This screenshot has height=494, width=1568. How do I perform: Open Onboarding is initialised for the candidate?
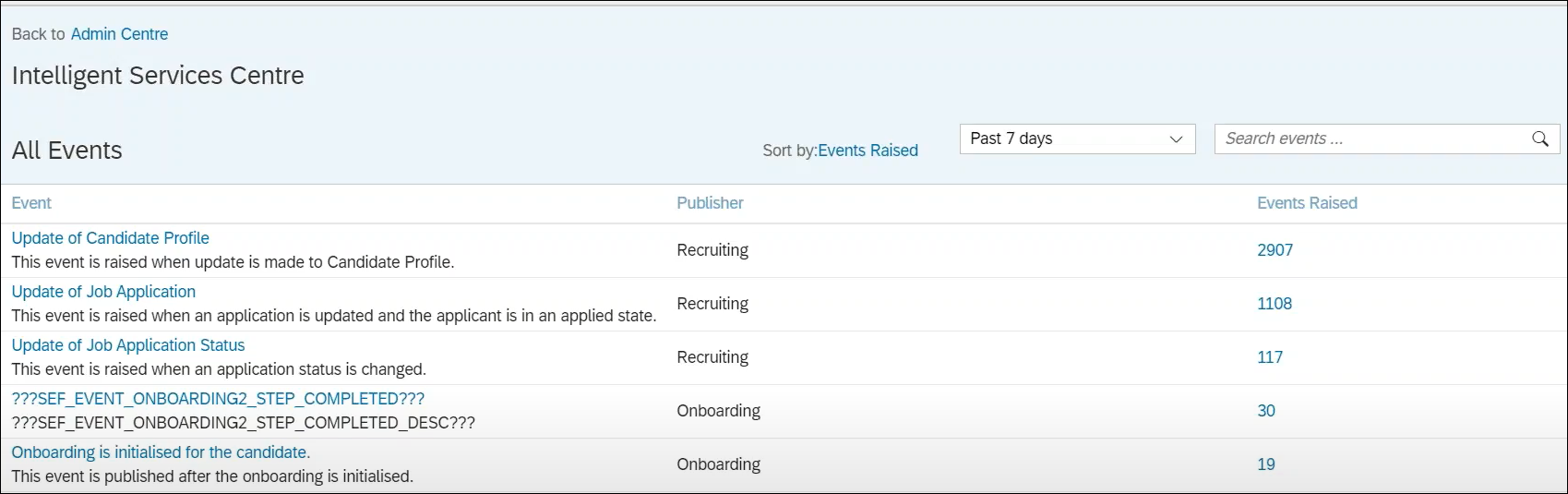161,452
